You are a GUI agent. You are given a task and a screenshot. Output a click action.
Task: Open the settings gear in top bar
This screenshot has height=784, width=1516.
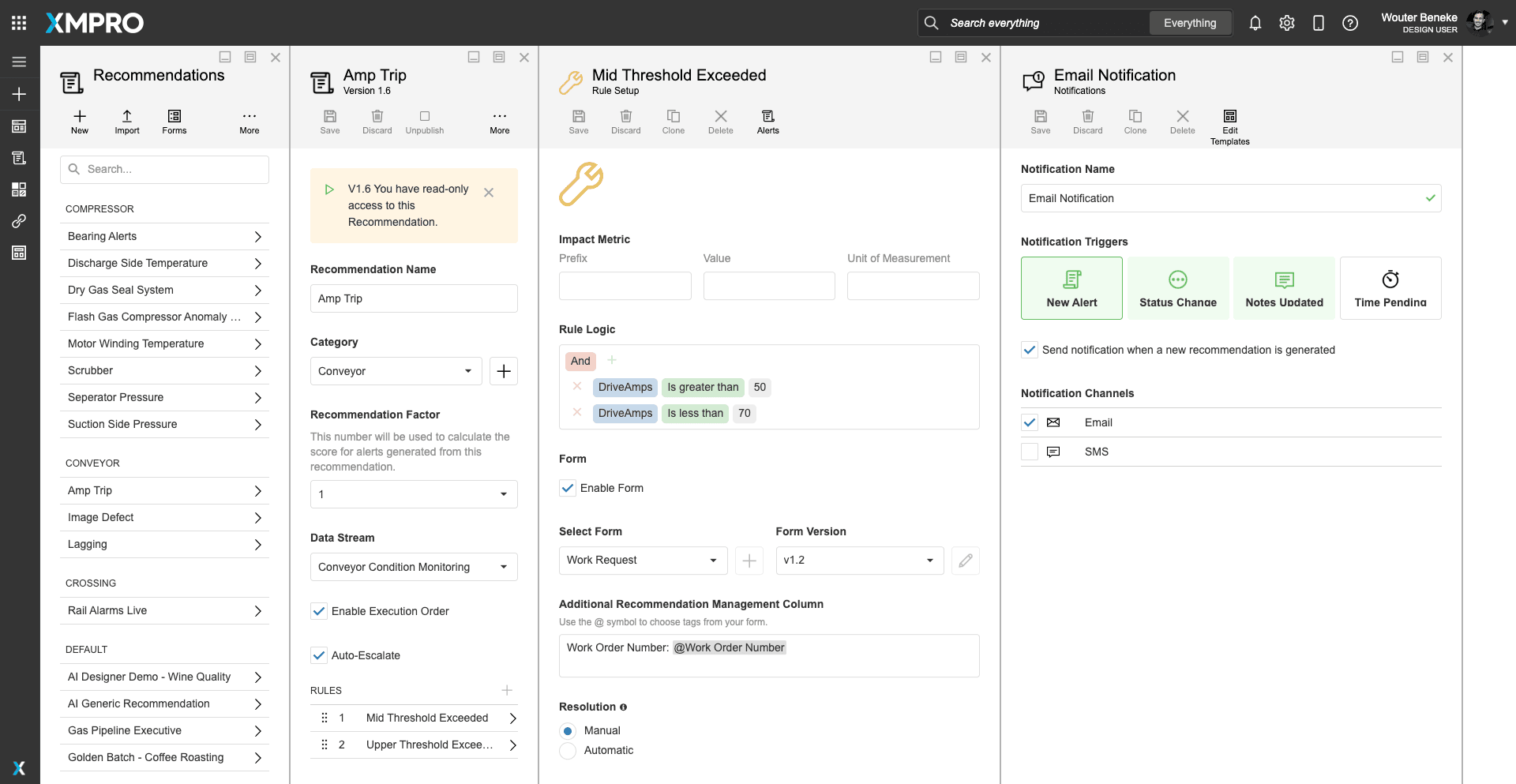[1287, 23]
